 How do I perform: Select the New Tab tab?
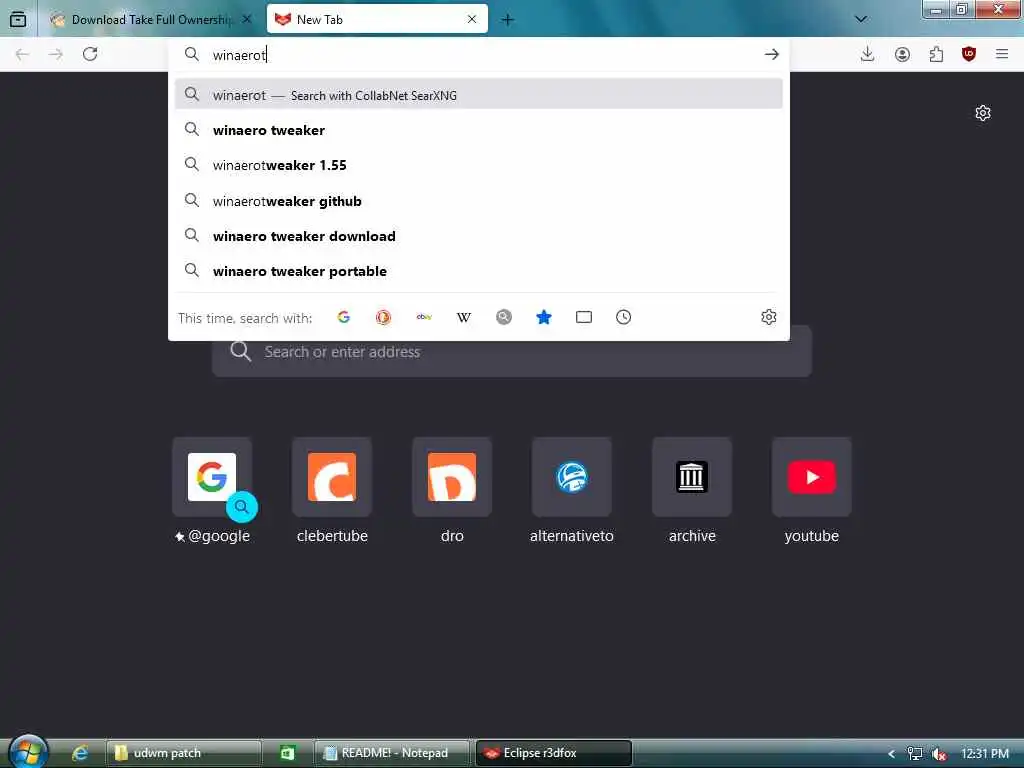pyautogui.click(x=377, y=20)
